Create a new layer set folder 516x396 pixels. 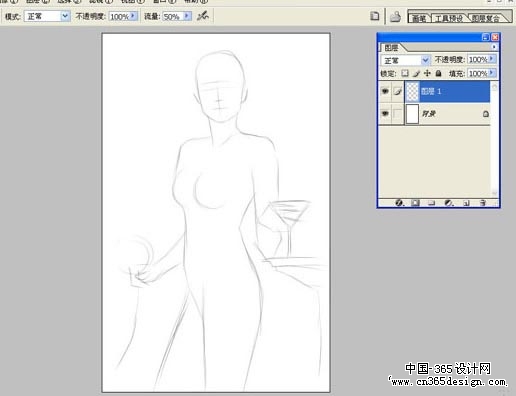[432, 203]
